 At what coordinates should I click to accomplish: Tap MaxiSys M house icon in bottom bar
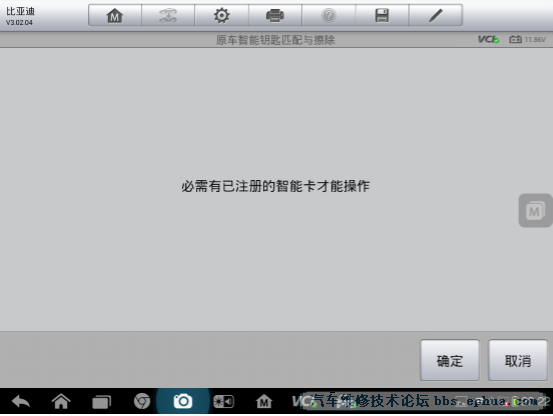click(264, 401)
